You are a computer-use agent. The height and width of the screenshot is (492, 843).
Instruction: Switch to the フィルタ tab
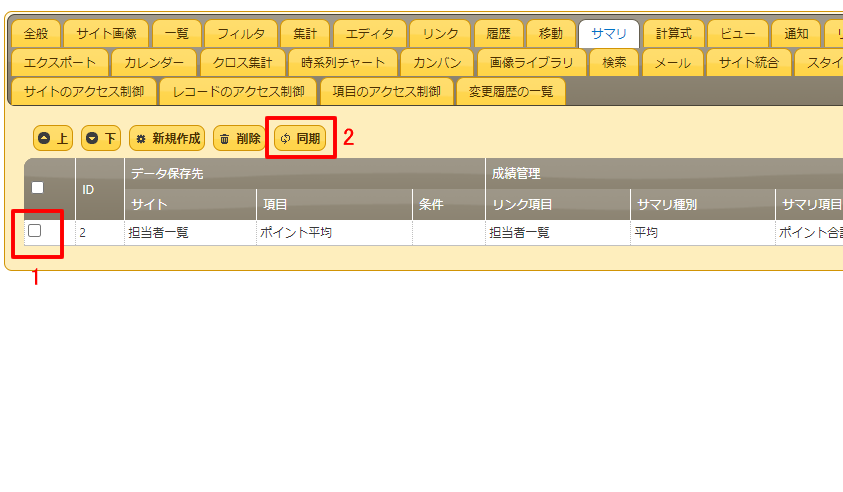[x=241, y=34]
